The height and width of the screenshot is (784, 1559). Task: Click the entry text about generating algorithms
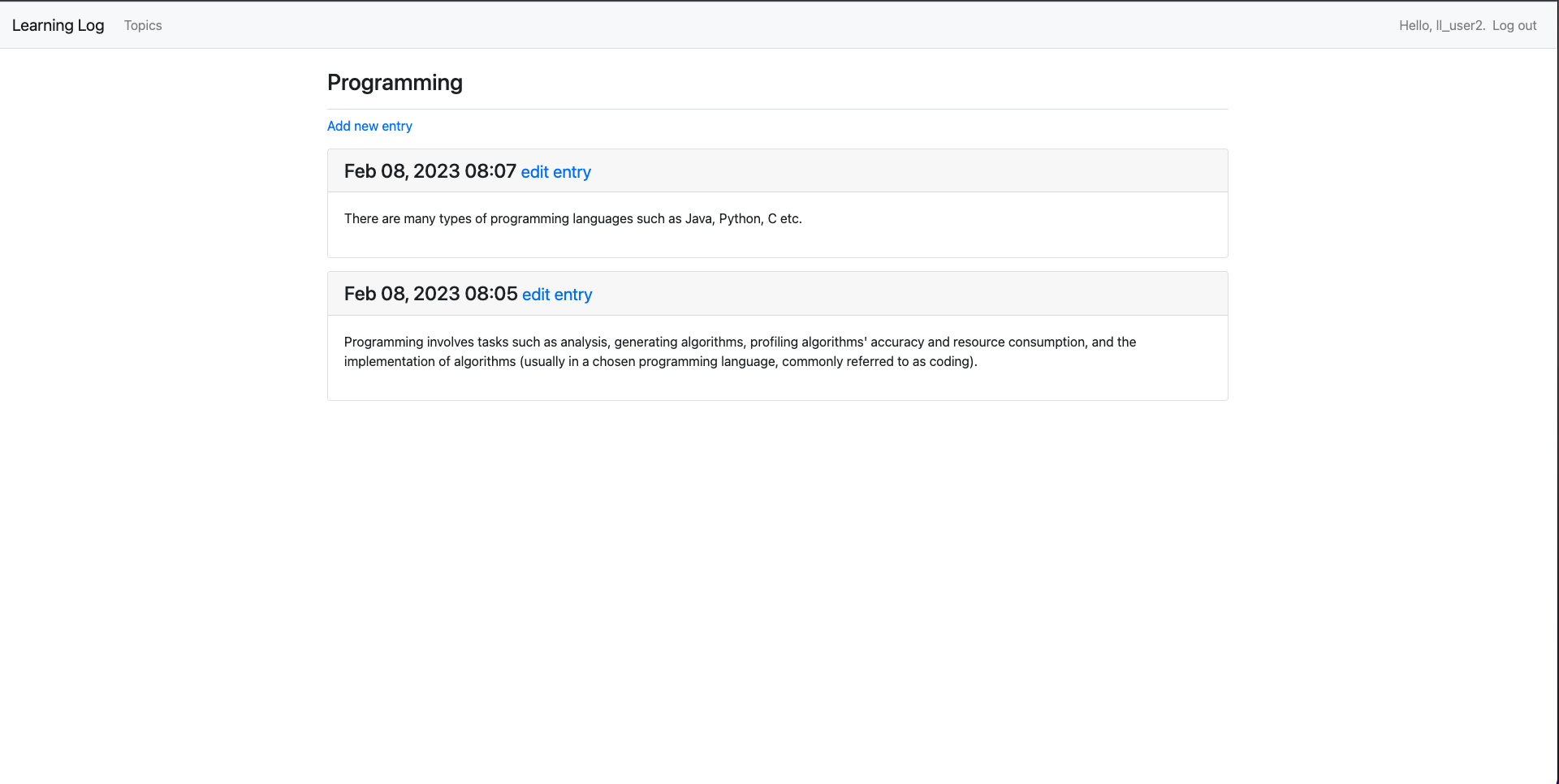pos(740,351)
